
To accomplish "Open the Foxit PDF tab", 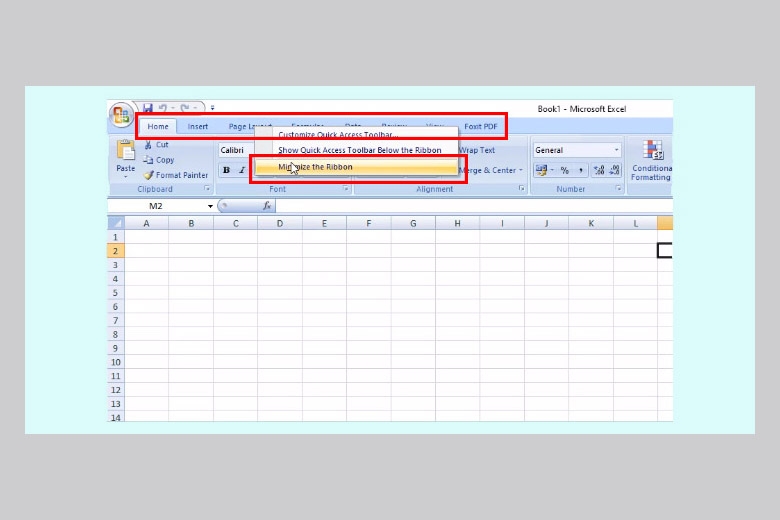I will click(x=481, y=126).
